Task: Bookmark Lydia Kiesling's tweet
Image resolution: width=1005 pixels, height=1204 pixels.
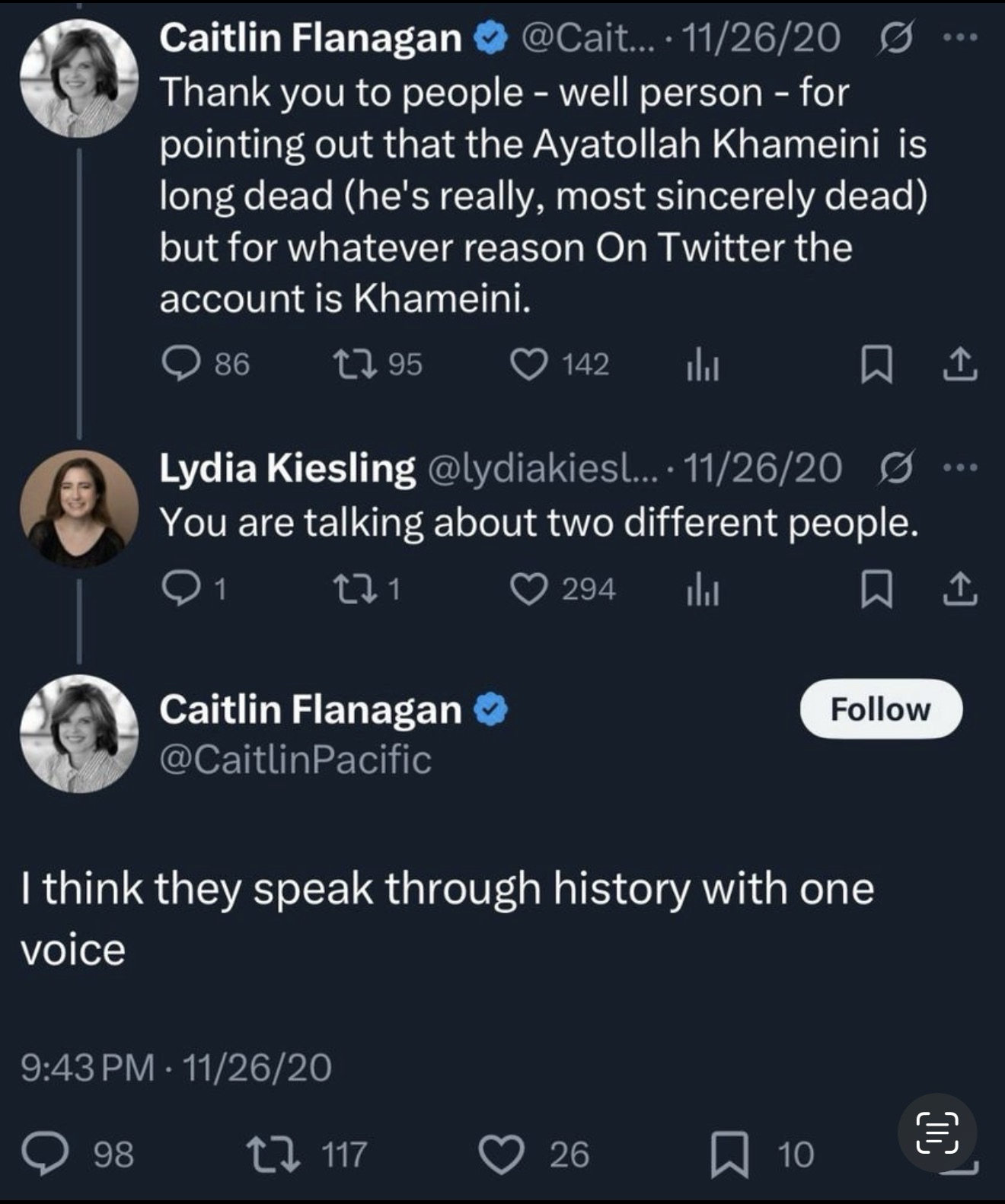Action: 876,591
